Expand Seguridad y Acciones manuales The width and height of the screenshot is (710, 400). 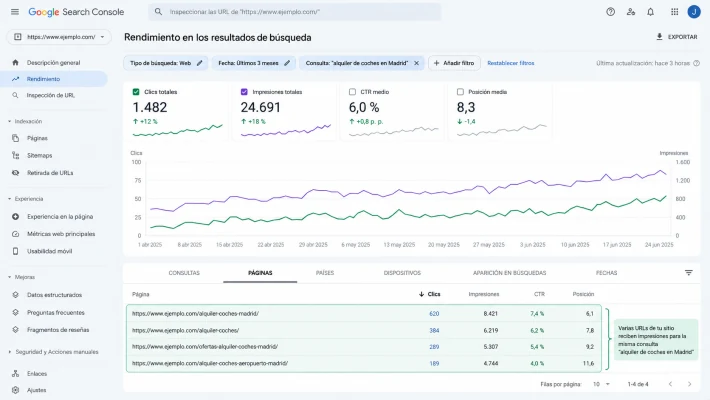pyautogui.click(x=10, y=352)
